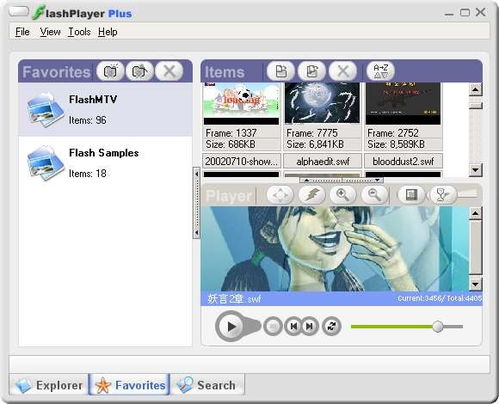Minimize the FlashPlayer Plus window
Screen dimensions: 499x404
449,13
